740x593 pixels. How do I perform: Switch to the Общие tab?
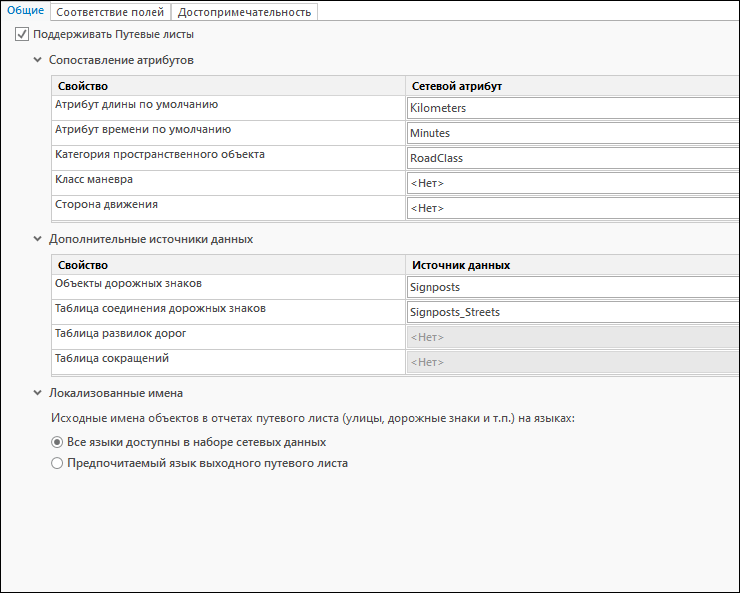coord(25,11)
